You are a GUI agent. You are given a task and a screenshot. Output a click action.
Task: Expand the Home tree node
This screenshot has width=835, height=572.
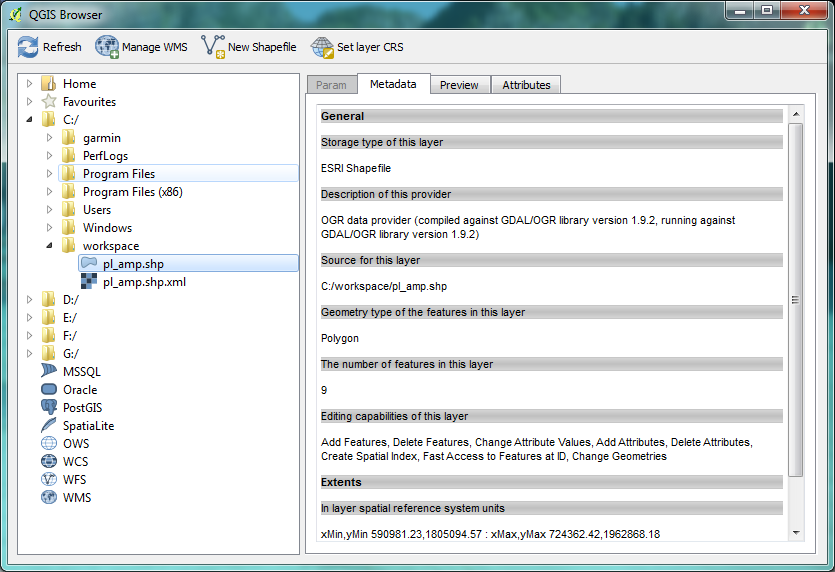pyautogui.click(x=29, y=84)
